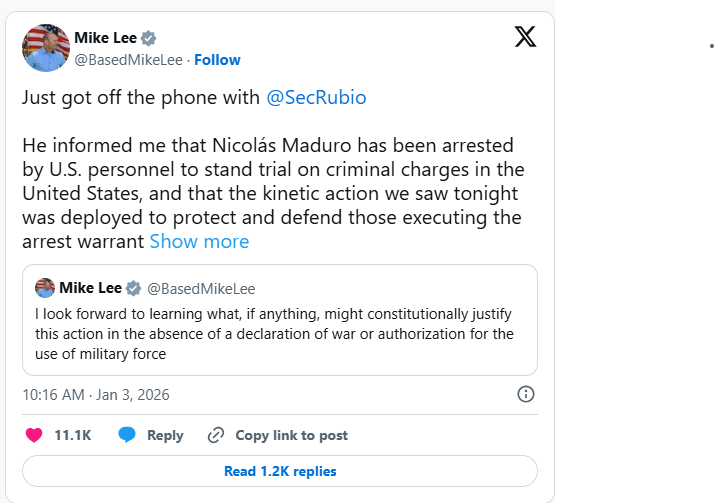Open the @SecRubio mention link
715x503 pixels.
(316, 98)
